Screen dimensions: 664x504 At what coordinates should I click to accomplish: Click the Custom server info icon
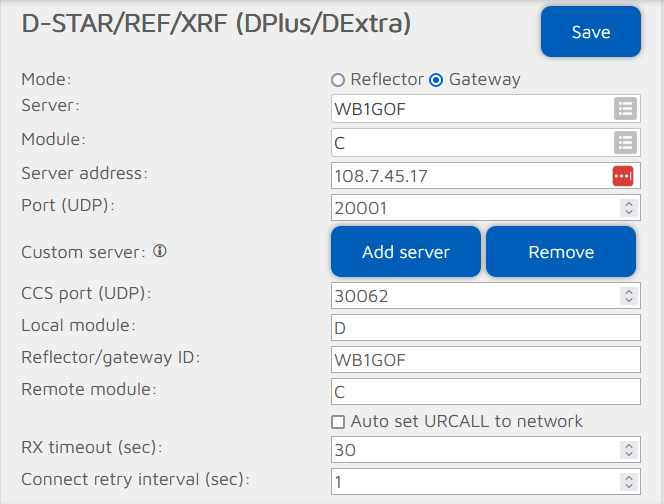click(x=159, y=252)
